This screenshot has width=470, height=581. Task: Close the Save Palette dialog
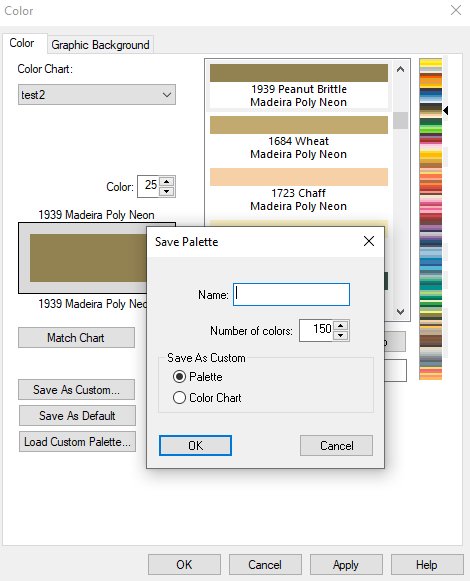coord(369,241)
